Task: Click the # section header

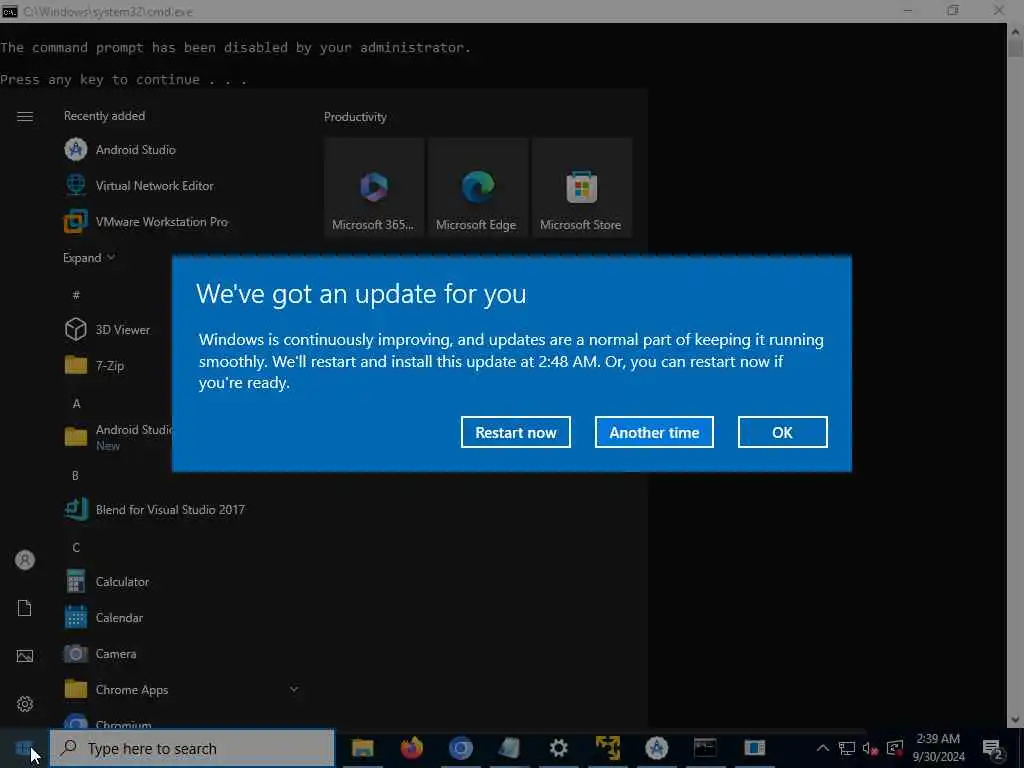Action: (x=76, y=295)
